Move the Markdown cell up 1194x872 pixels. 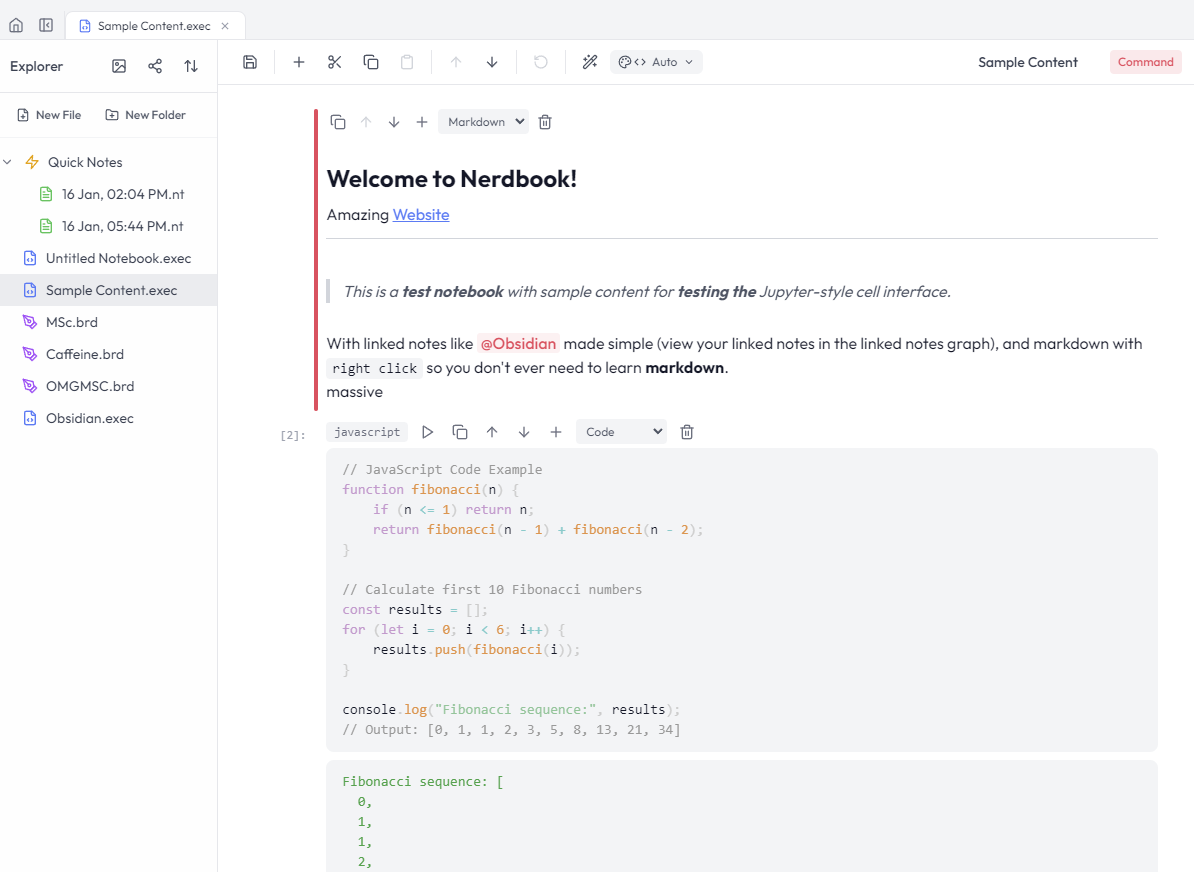click(366, 122)
